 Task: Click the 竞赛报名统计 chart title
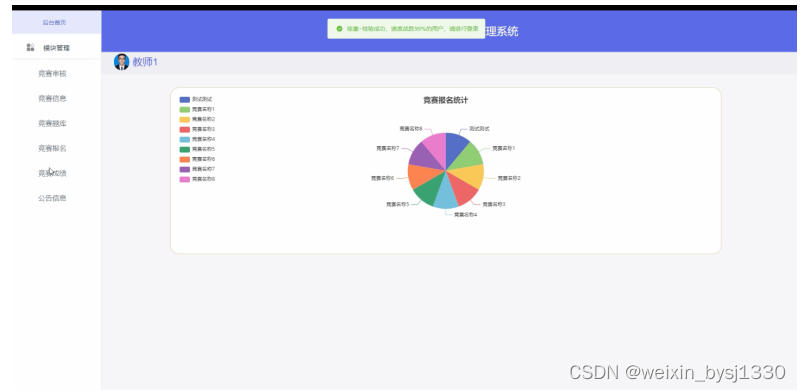point(445,101)
